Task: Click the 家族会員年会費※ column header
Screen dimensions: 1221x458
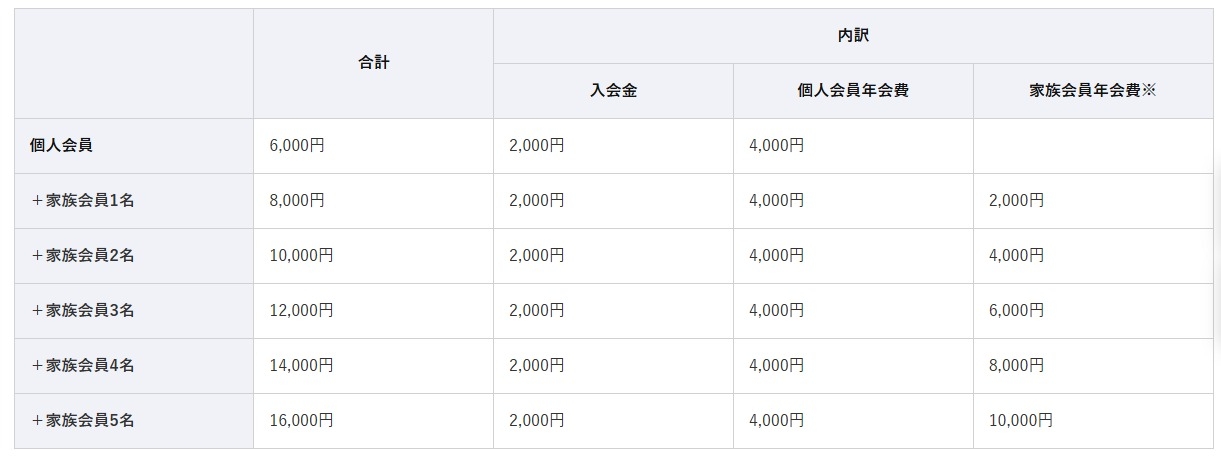Action: [1093, 91]
